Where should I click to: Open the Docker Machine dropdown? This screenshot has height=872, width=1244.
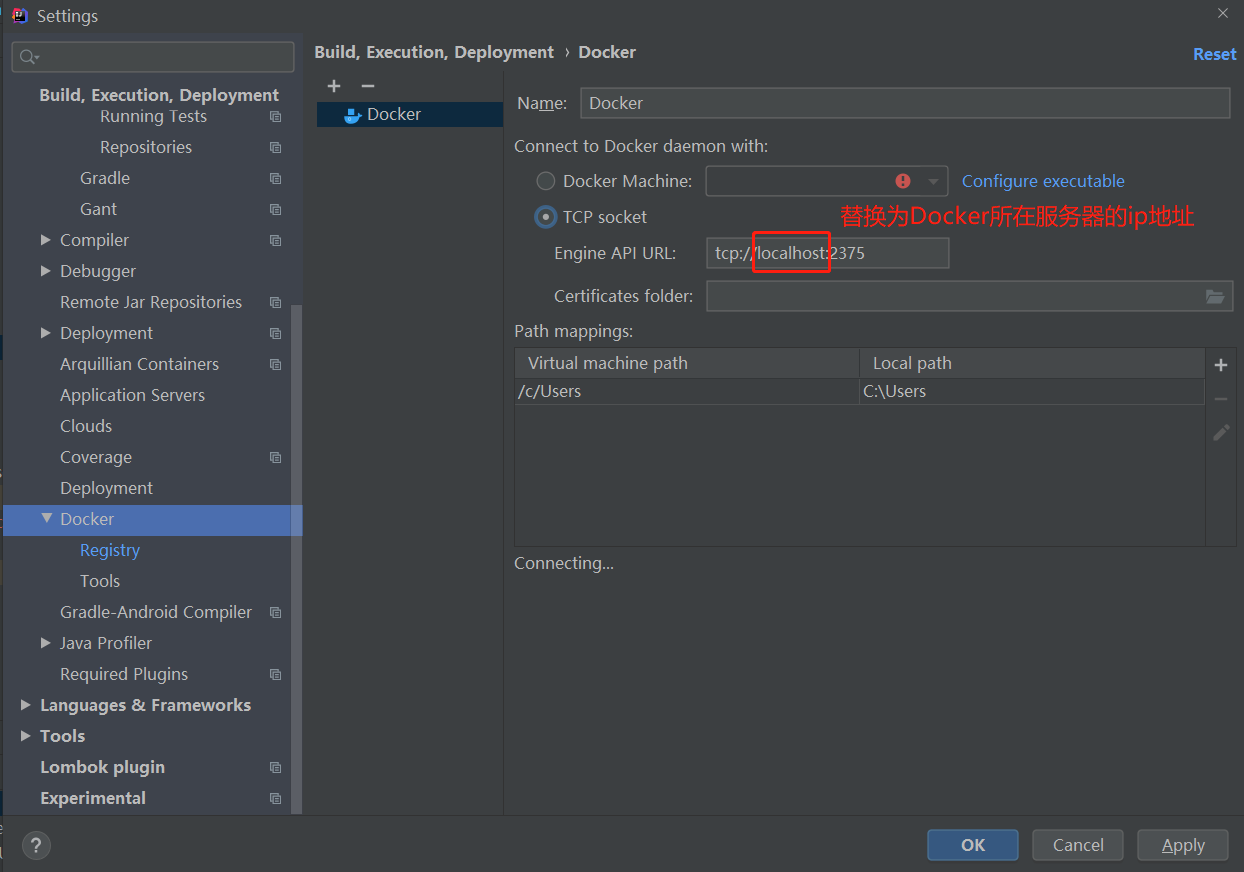click(x=934, y=181)
